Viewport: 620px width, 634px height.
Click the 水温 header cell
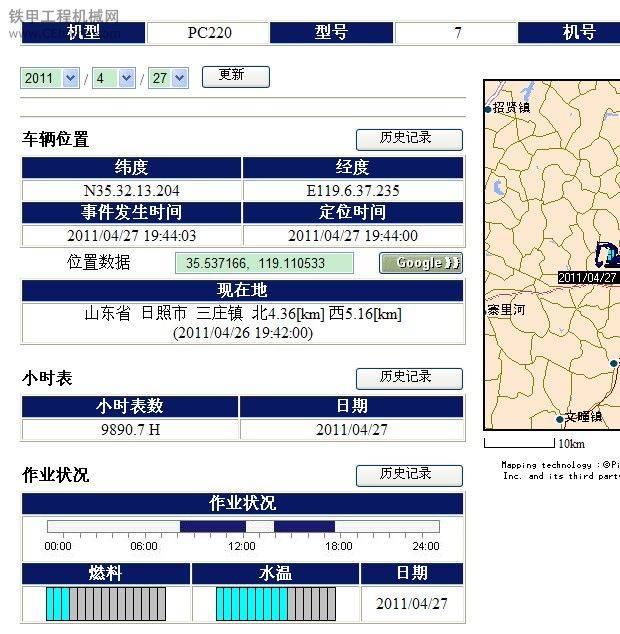(276, 573)
